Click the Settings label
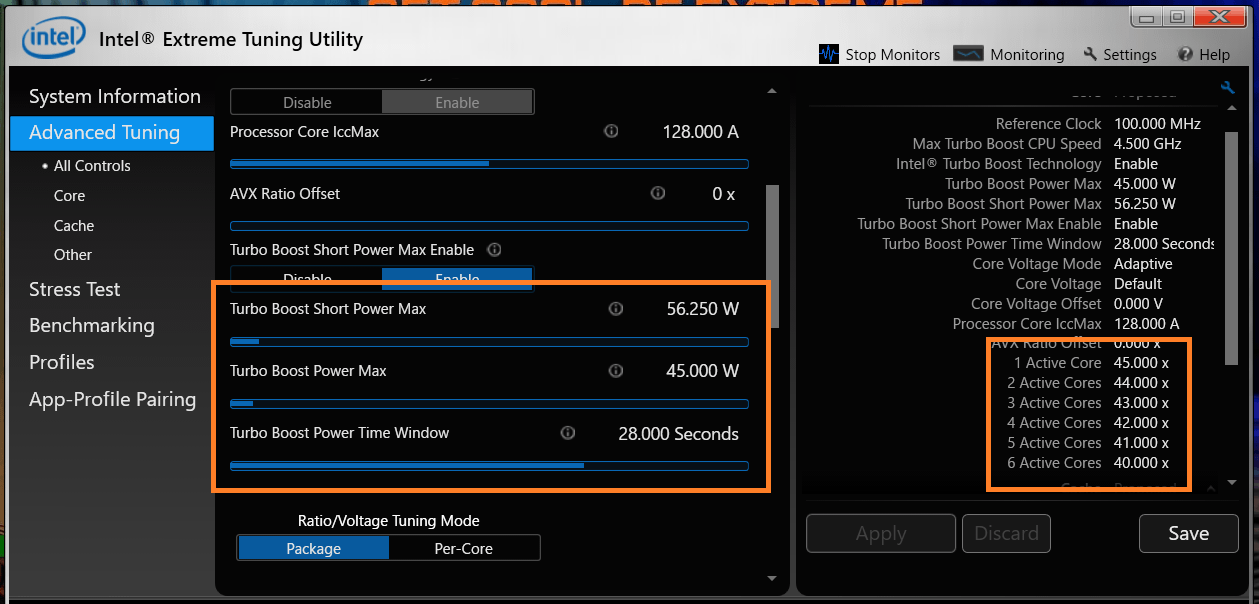Image resolution: width=1259 pixels, height=604 pixels. click(1130, 55)
